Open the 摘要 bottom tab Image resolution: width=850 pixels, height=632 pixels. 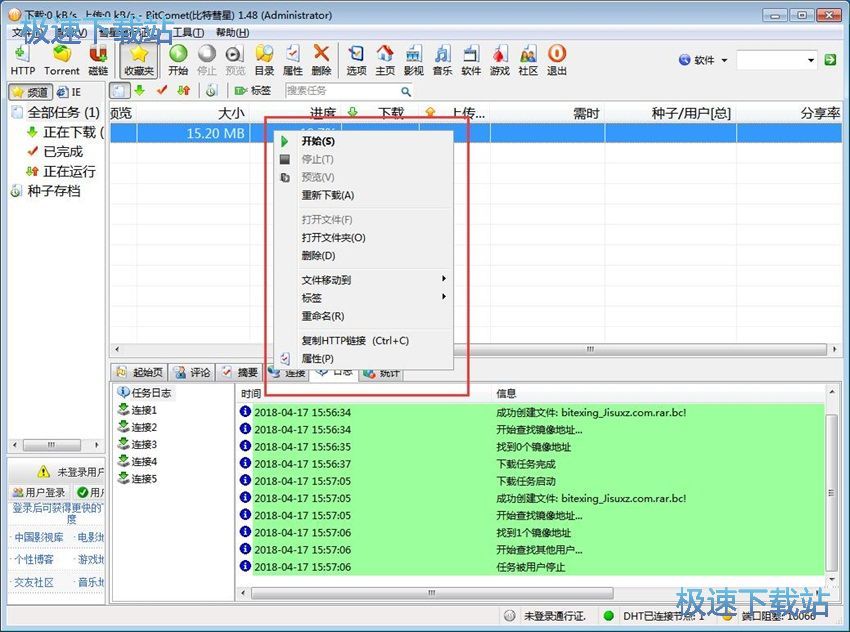(240, 372)
